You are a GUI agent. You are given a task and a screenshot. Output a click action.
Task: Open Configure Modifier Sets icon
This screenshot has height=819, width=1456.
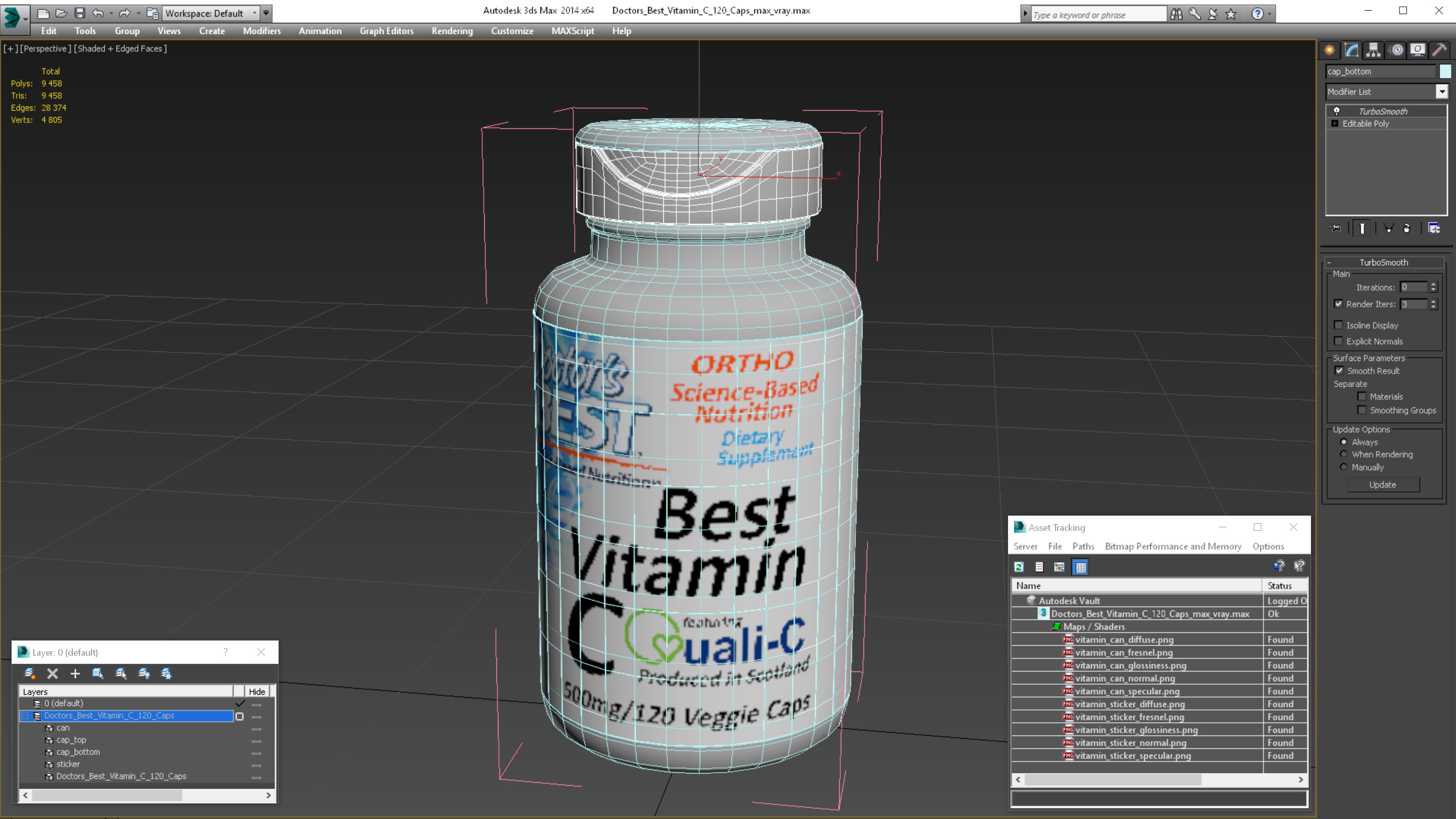point(1434,228)
